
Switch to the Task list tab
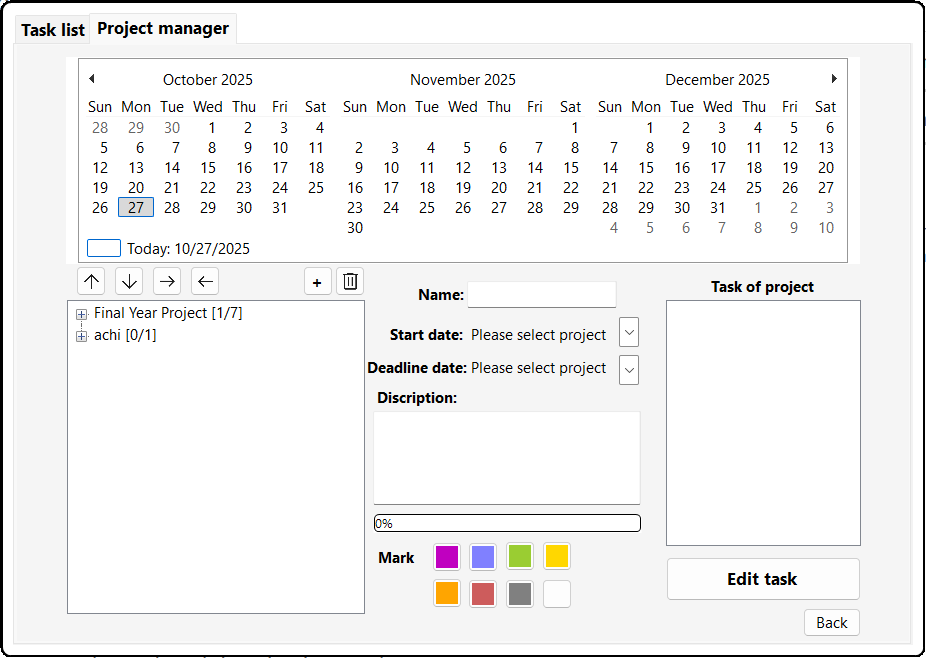click(x=53, y=30)
